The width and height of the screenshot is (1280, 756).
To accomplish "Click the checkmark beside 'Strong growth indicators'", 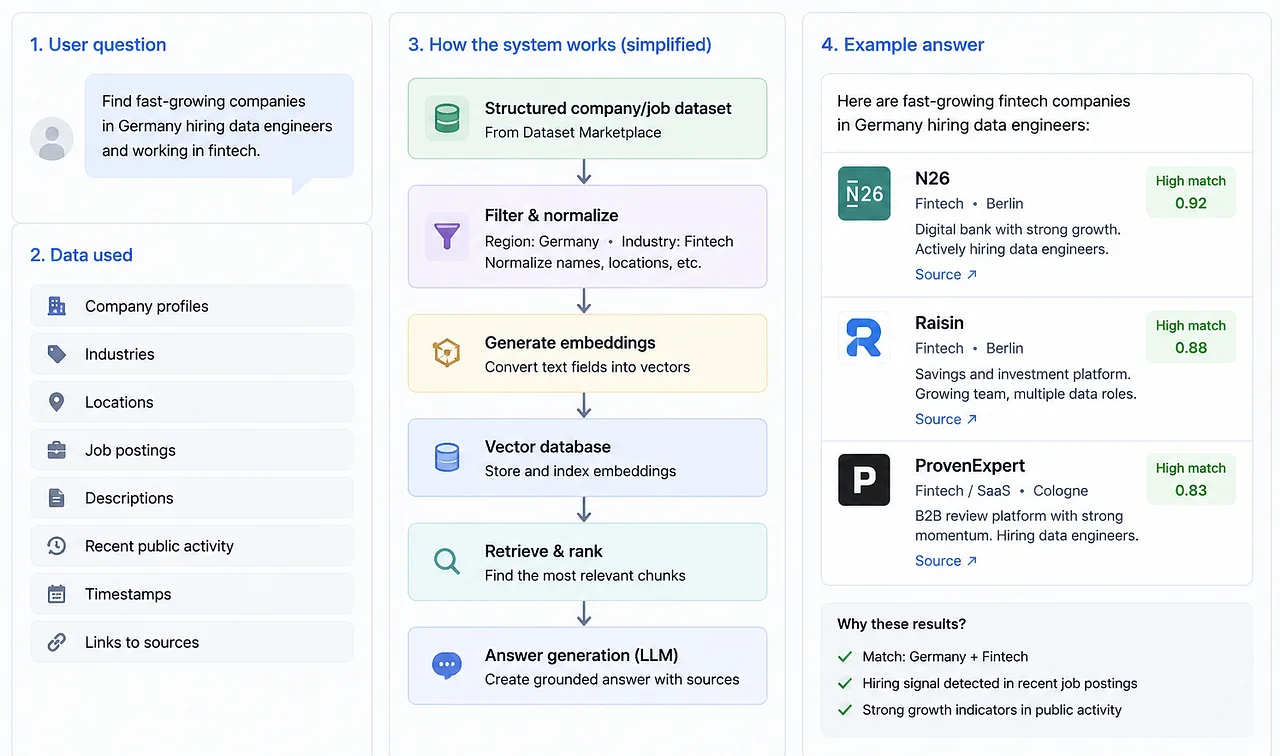I will point(845,710).
